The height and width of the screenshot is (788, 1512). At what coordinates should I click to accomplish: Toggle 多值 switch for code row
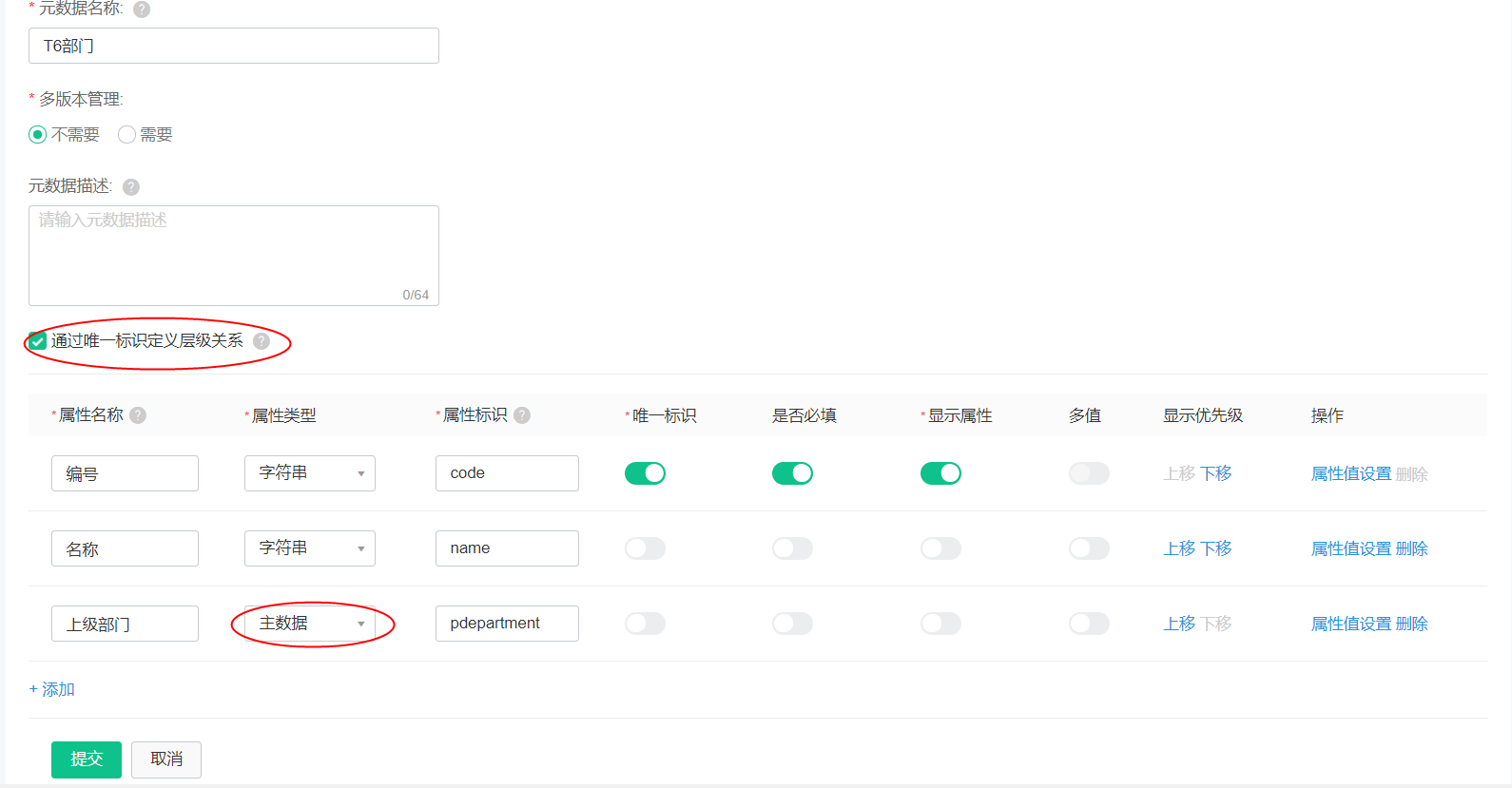[1089, 473]
